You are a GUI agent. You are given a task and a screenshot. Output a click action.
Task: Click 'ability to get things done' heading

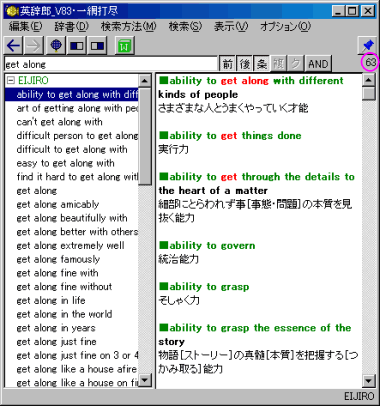pyautogui.click(x=230, y=135)
